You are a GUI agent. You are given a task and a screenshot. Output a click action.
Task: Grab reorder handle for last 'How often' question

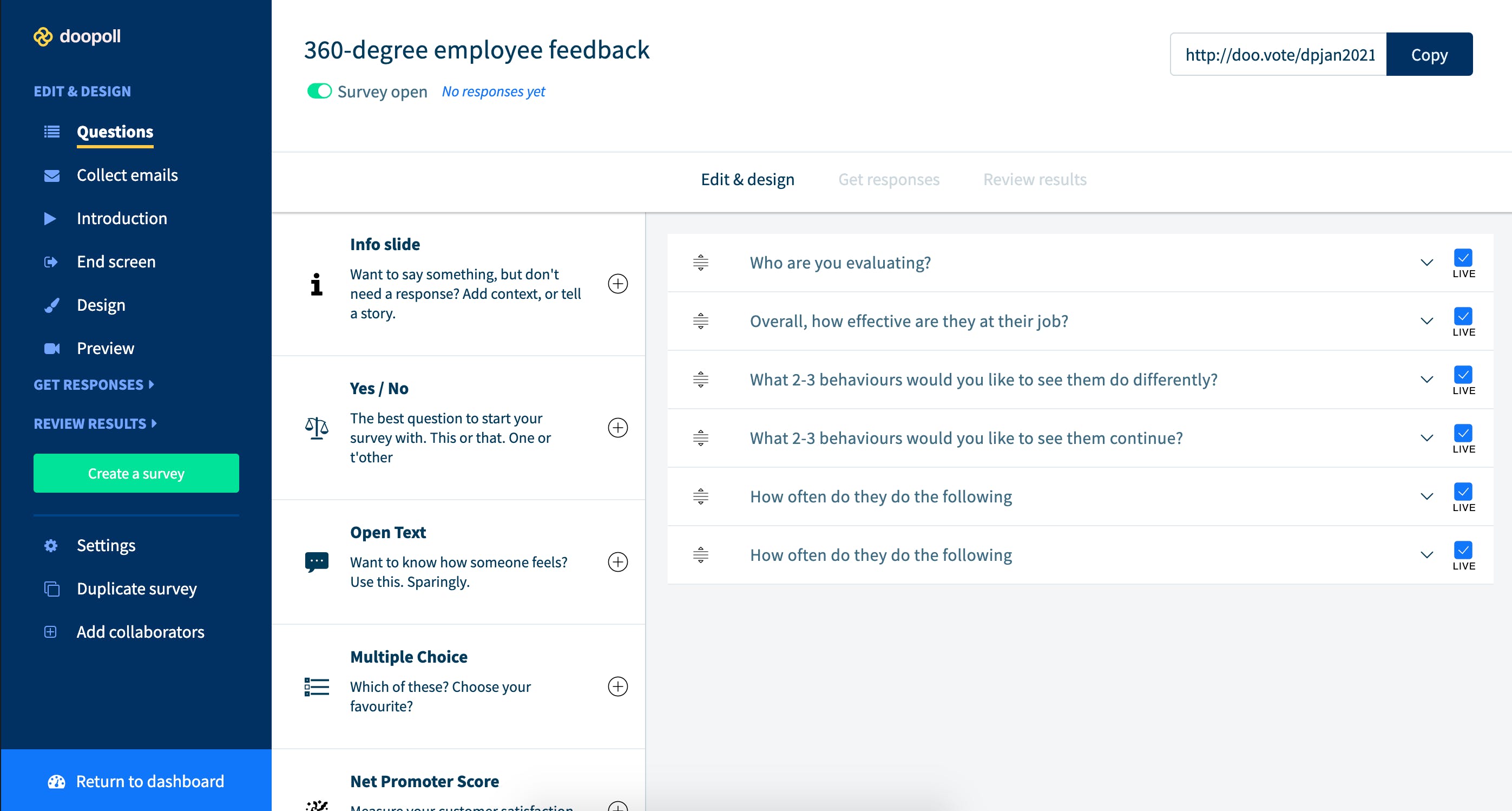(700, 555)
